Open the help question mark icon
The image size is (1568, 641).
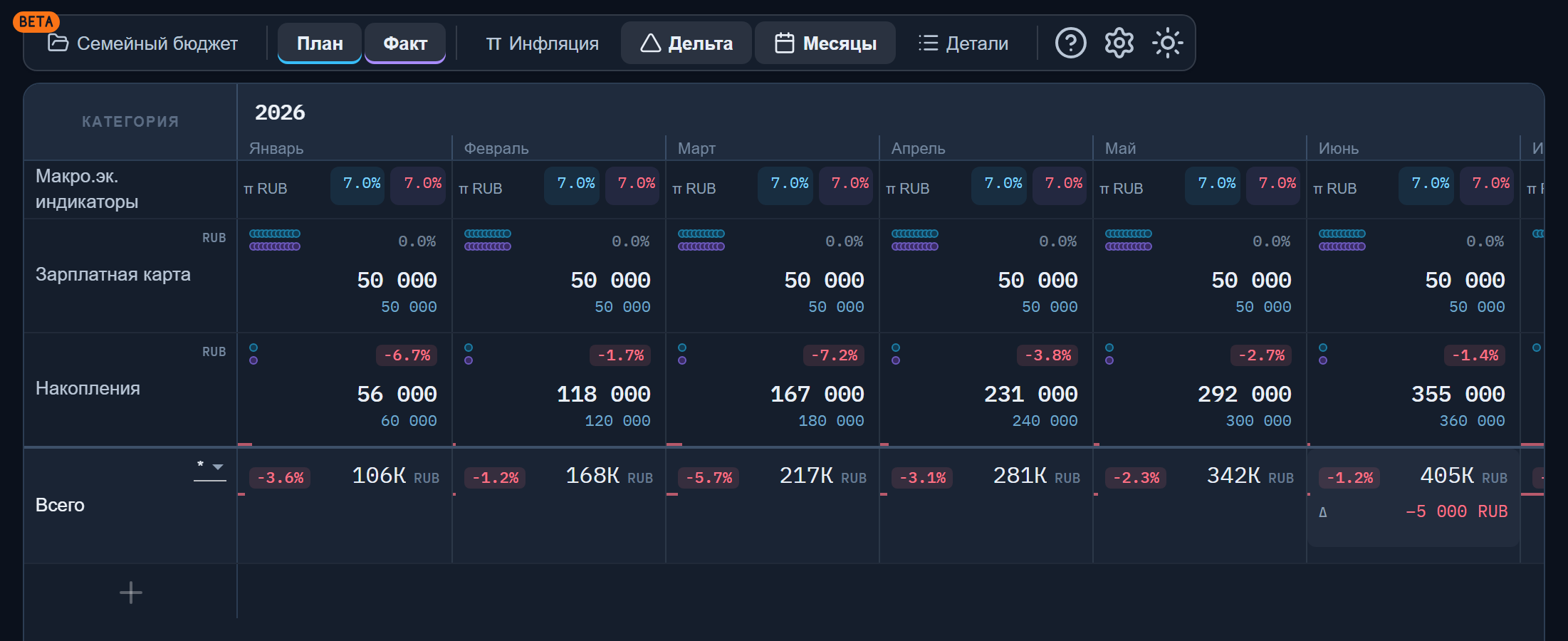click(1070, 43)
